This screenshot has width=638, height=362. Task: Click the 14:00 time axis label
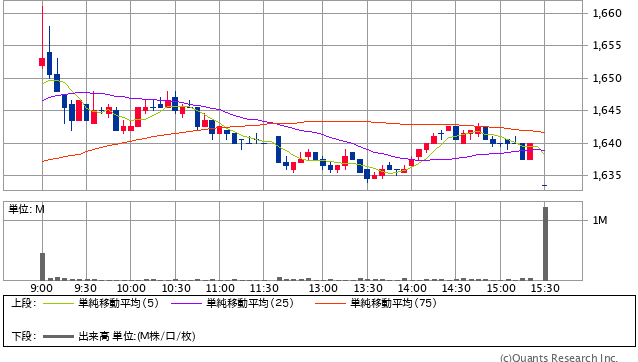[x=412, y=288]
